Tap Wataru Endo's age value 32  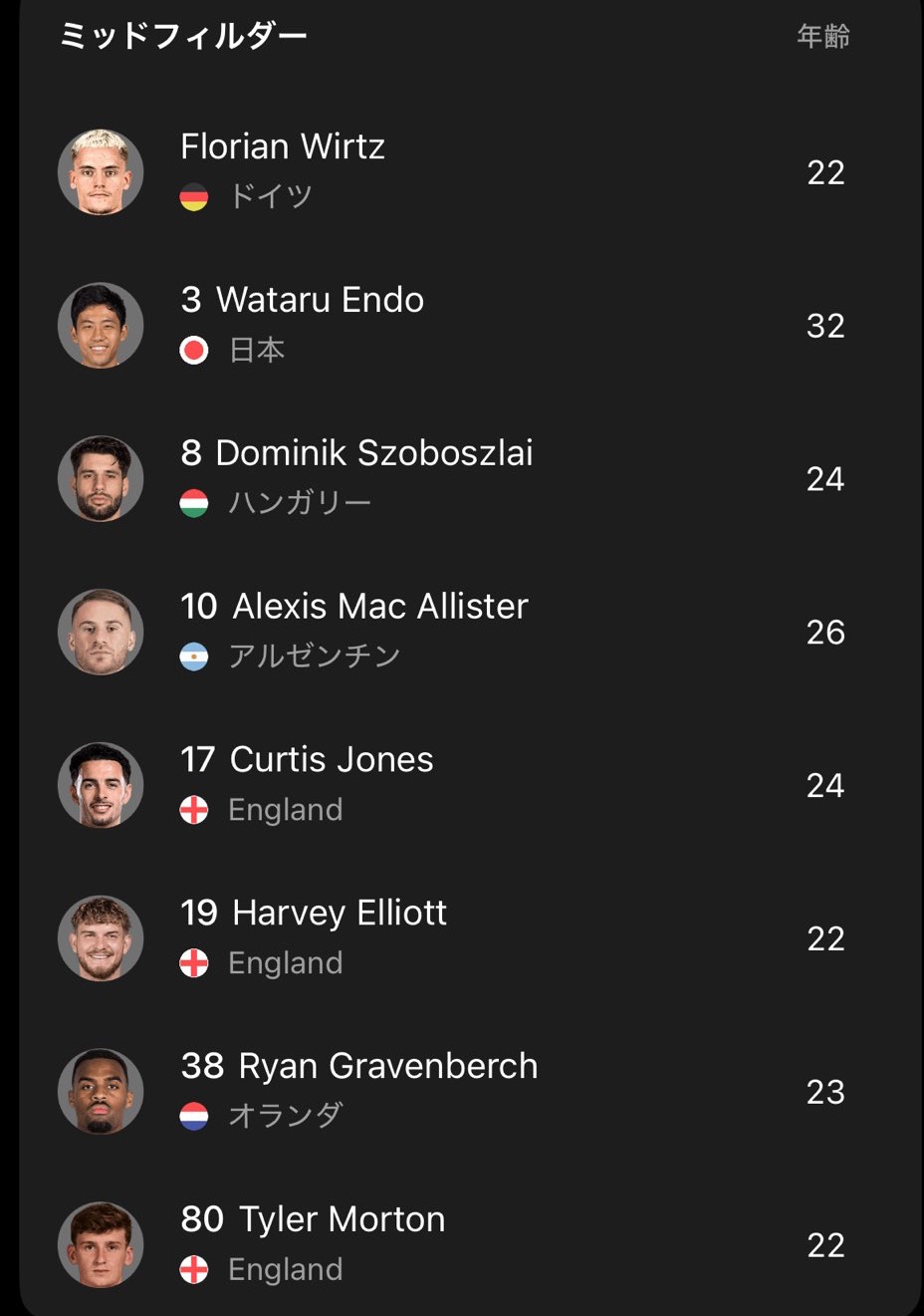pos(825,326)
